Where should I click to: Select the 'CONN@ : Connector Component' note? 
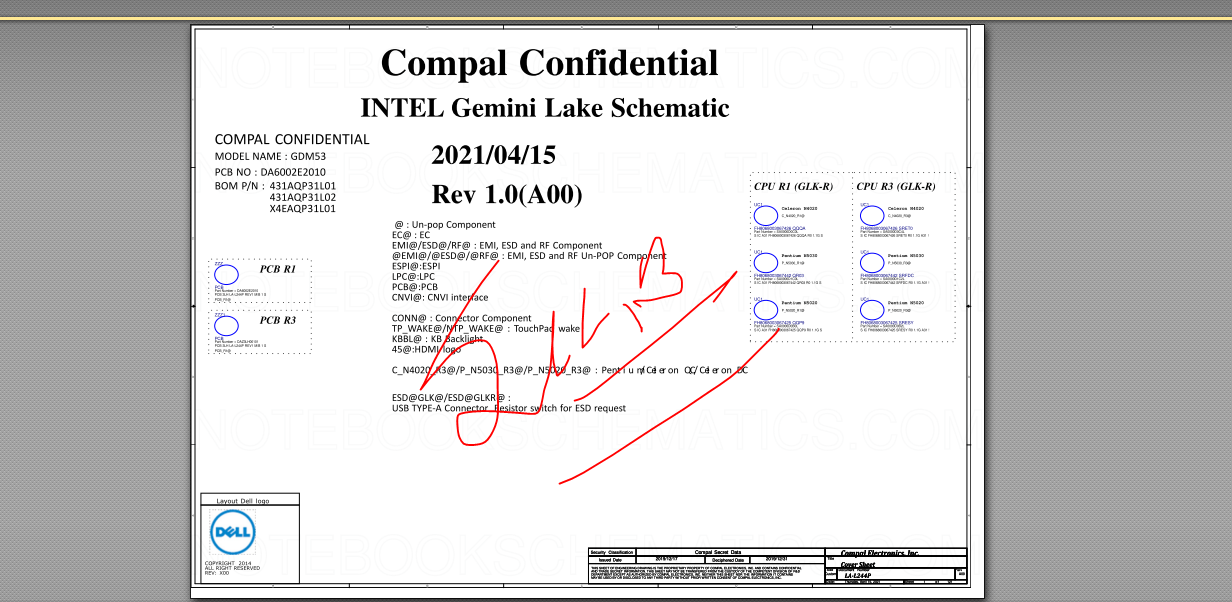(462, 318)
